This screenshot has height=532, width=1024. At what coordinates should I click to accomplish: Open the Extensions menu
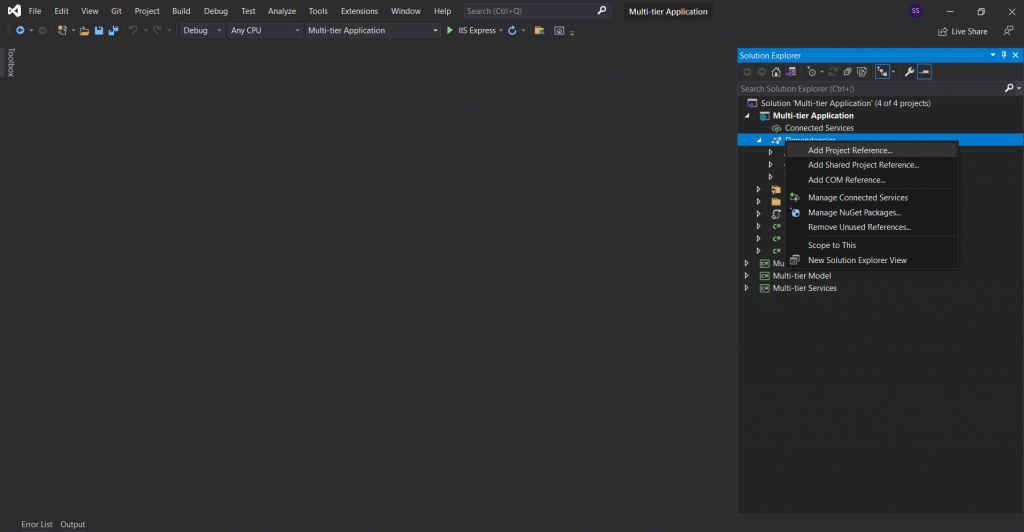[359, 11]
